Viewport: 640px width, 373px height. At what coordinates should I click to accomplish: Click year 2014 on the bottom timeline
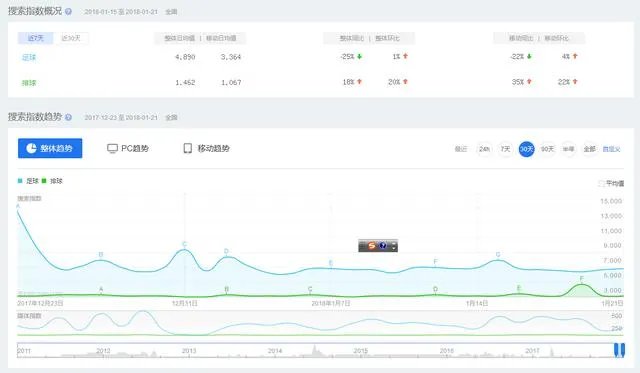click(275, 351)
